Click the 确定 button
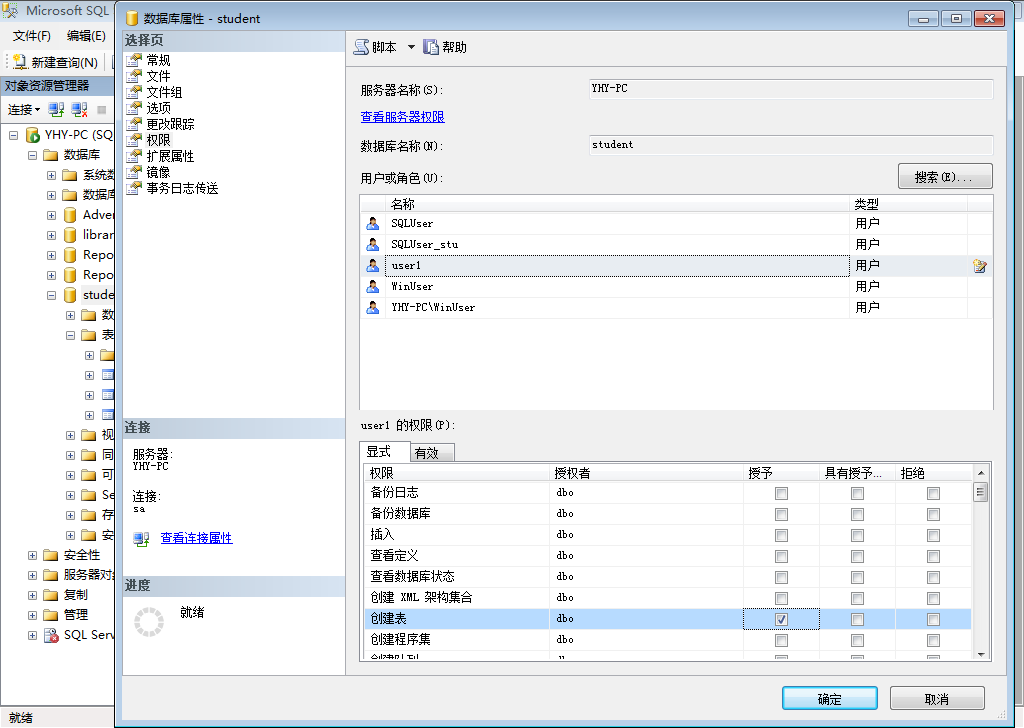 pyautogui.click(x=829, y=699)
